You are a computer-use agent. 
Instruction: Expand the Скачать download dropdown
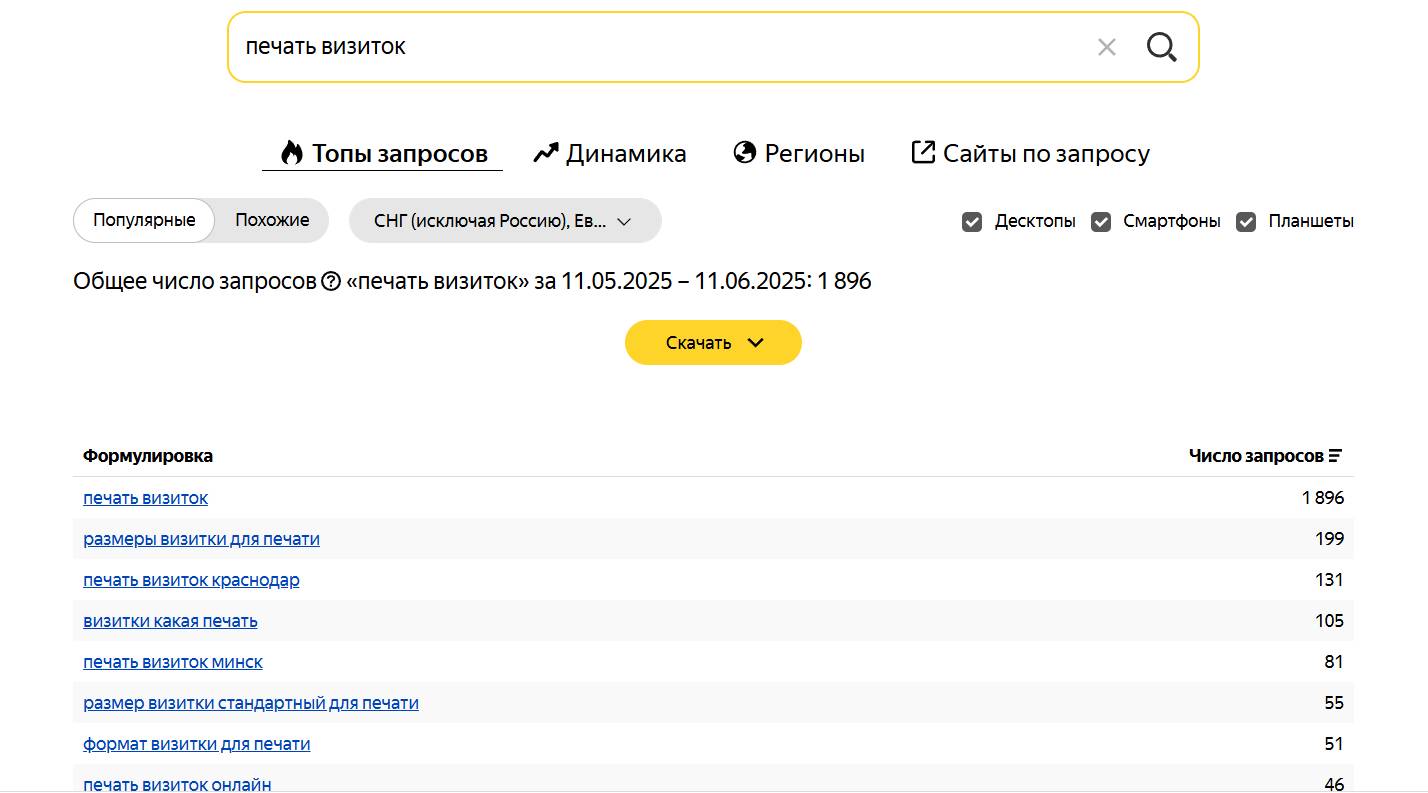[713, 343]
